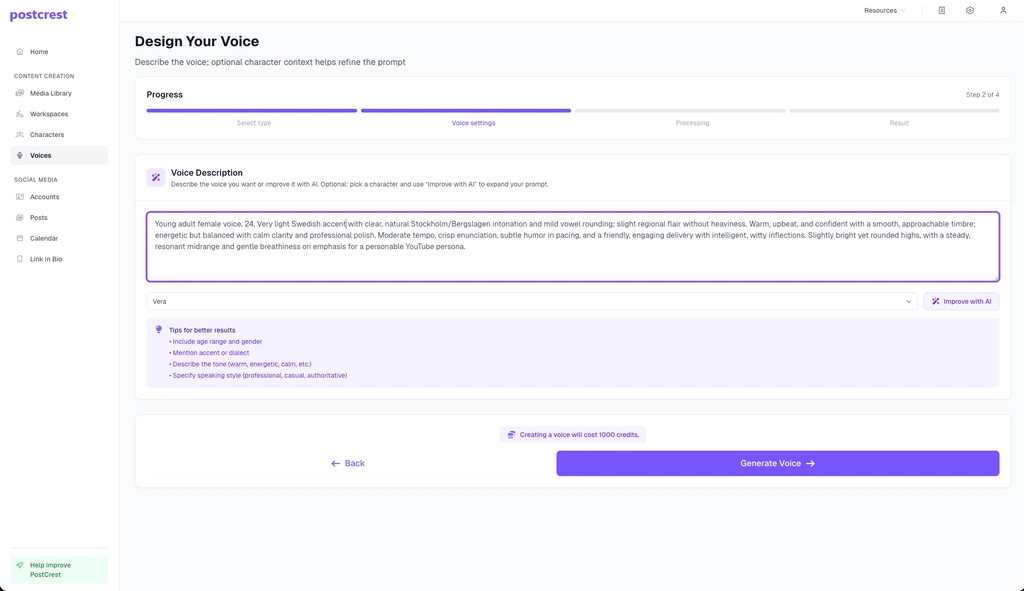Open the settings gear in the header
The width and height of the screenshot is (1024, 591).
(968, 10)
